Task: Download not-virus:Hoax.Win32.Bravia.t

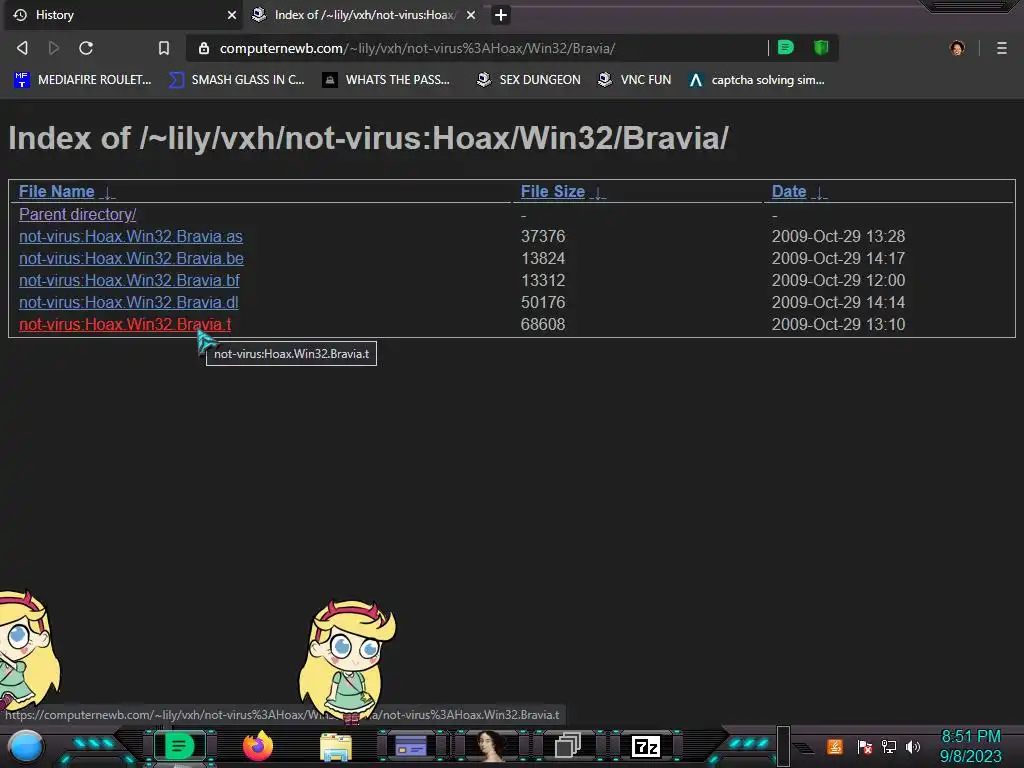Action: click(125, 325)
